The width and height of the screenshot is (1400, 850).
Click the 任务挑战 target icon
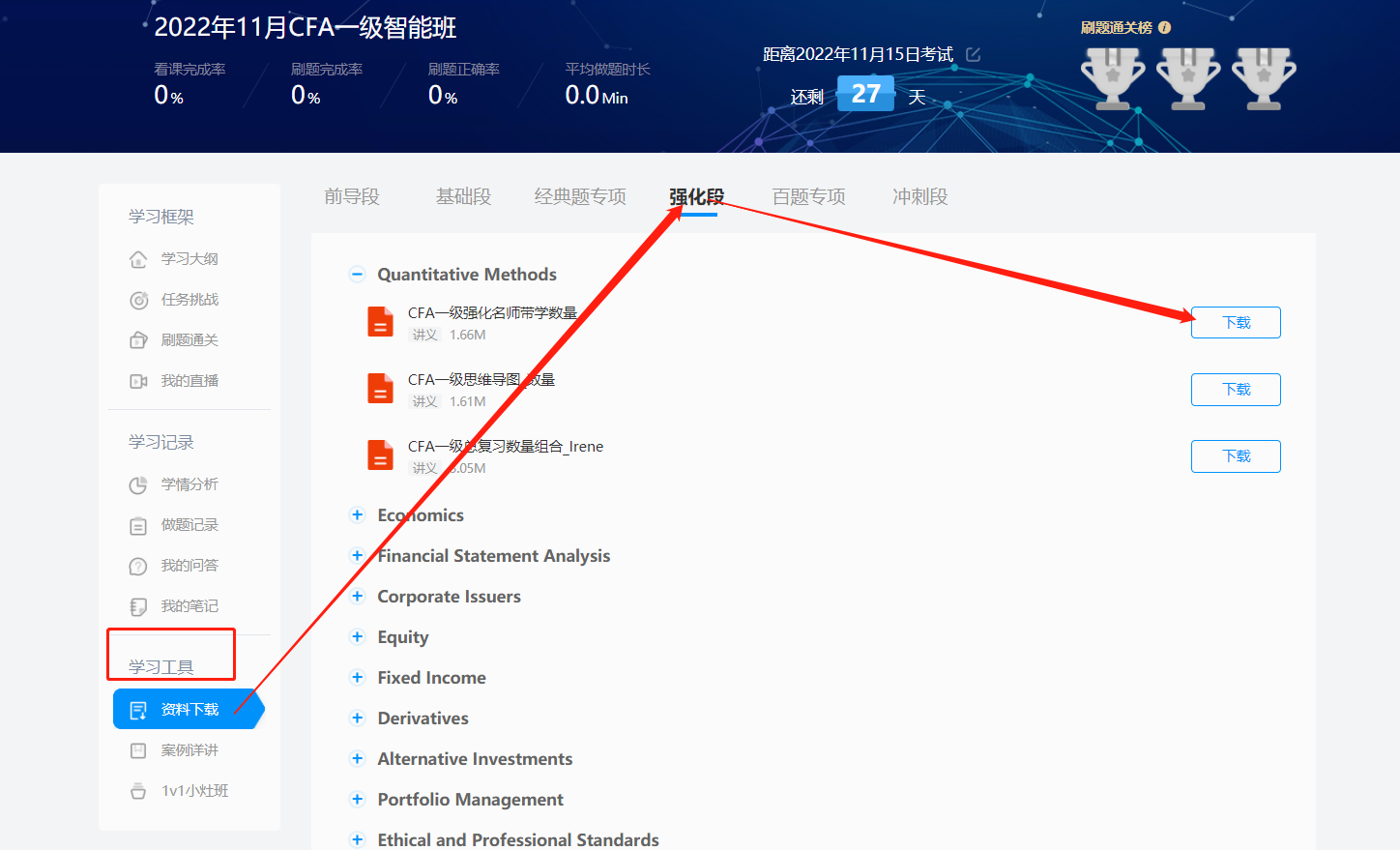tap(138, 300)
